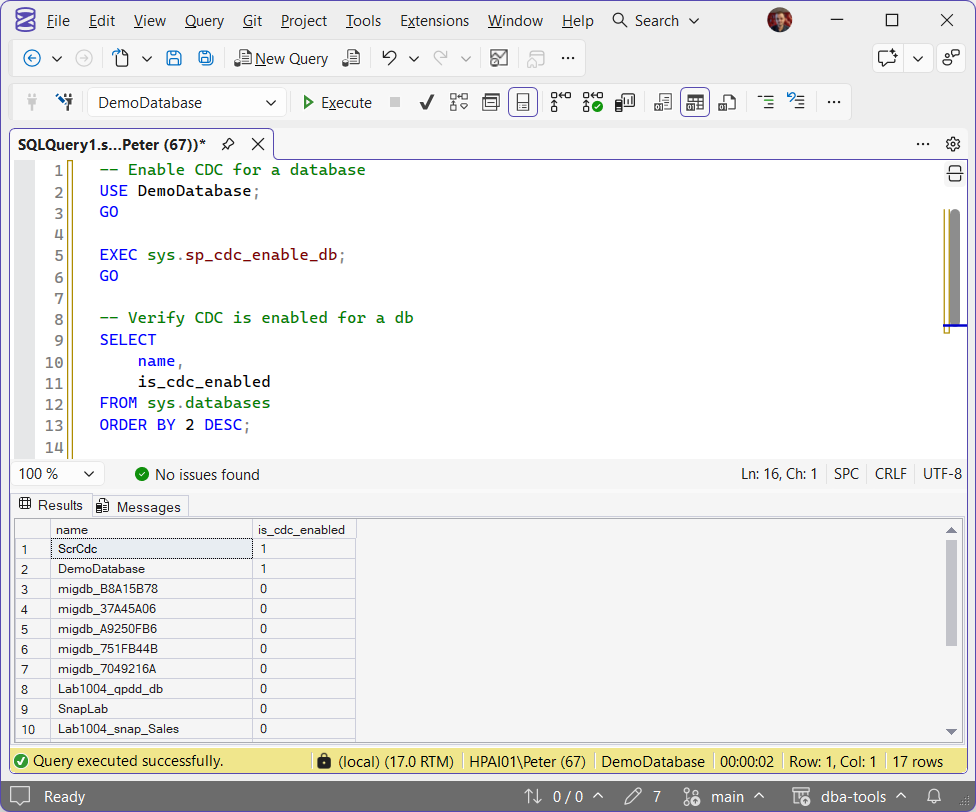
Task: Click the Navigate Backward arrow icon
Action: tap(32, 58)
